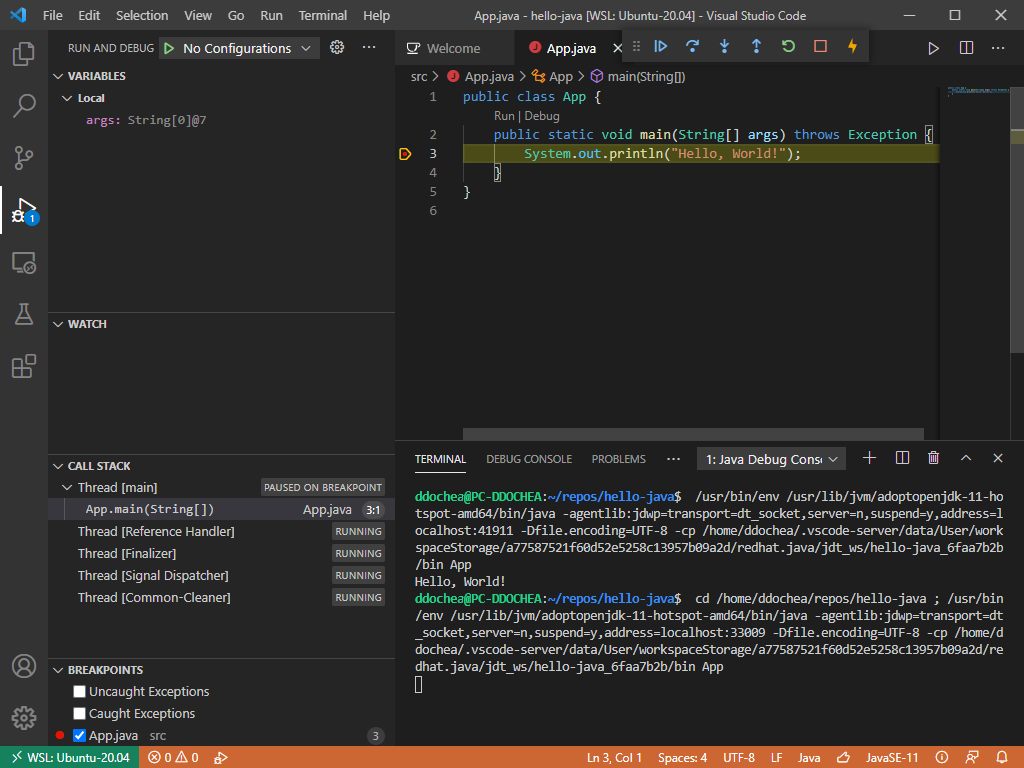The height and width of the screenshot is (768, 1024).
Task: Kill terminal with trash icon
Action: [933, 458]
